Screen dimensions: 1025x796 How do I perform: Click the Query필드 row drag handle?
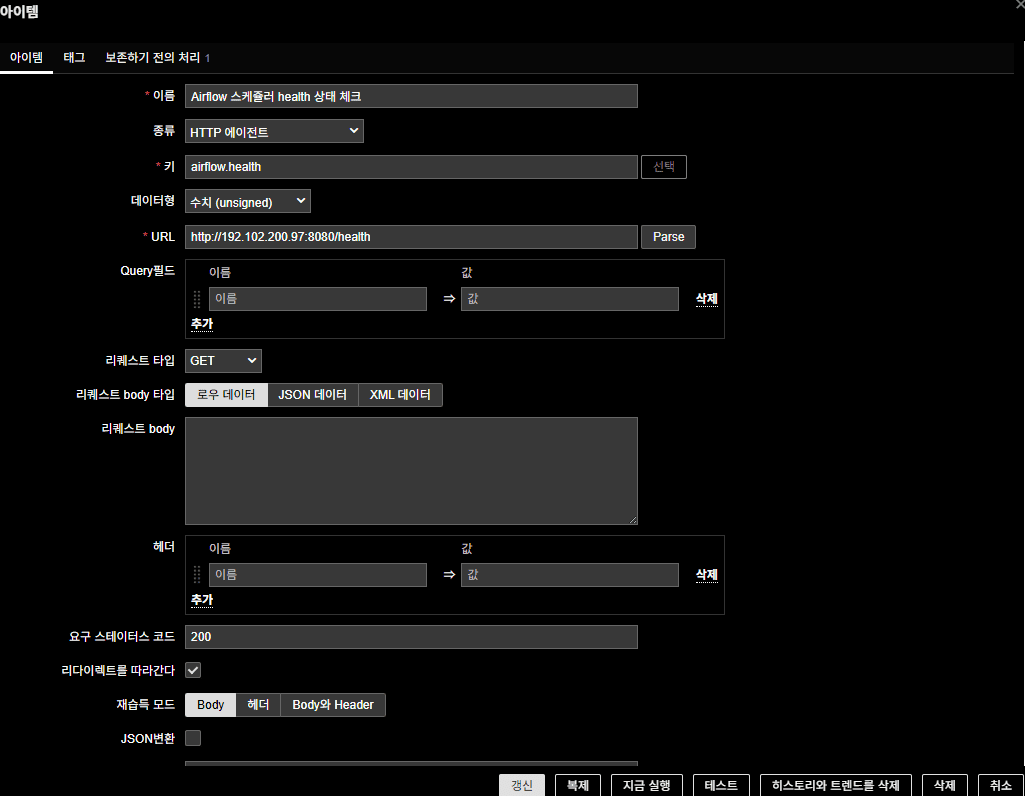(196, 298)
